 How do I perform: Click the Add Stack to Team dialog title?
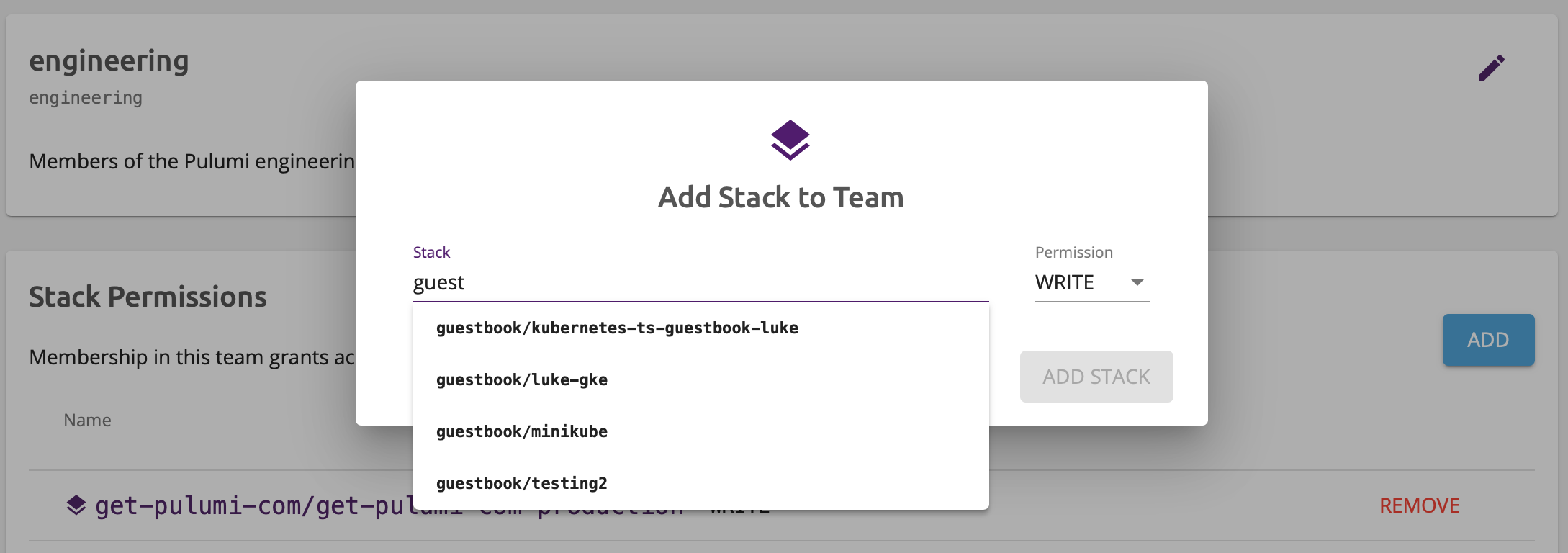(x=780, y=197)
